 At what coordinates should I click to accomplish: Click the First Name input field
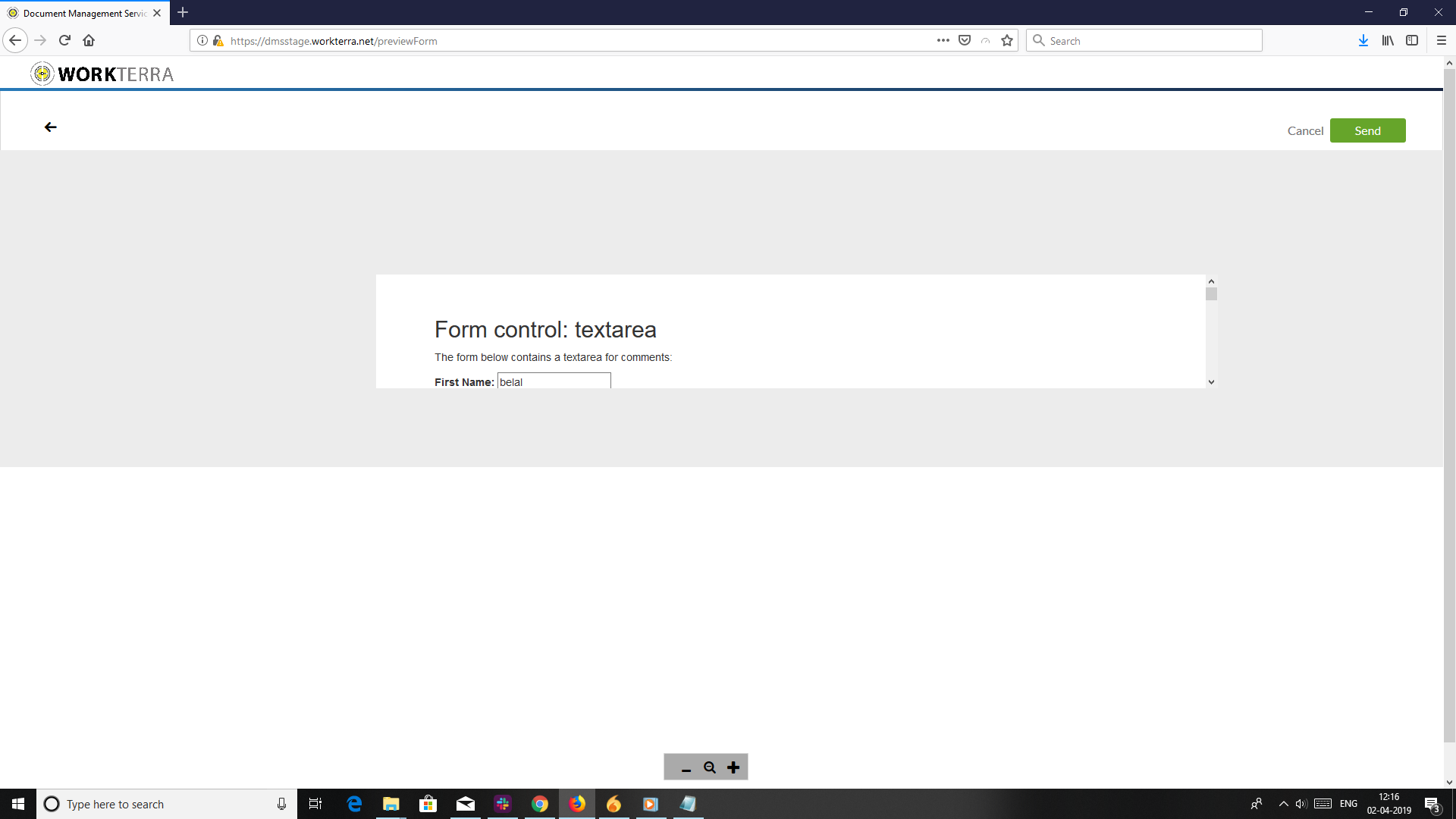554,381
